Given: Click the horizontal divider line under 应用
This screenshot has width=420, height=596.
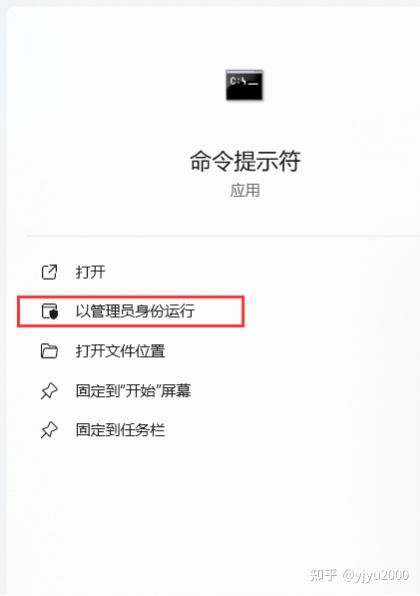Looking at the screenshot, I should pyautogui.click(x=223, y=236).
